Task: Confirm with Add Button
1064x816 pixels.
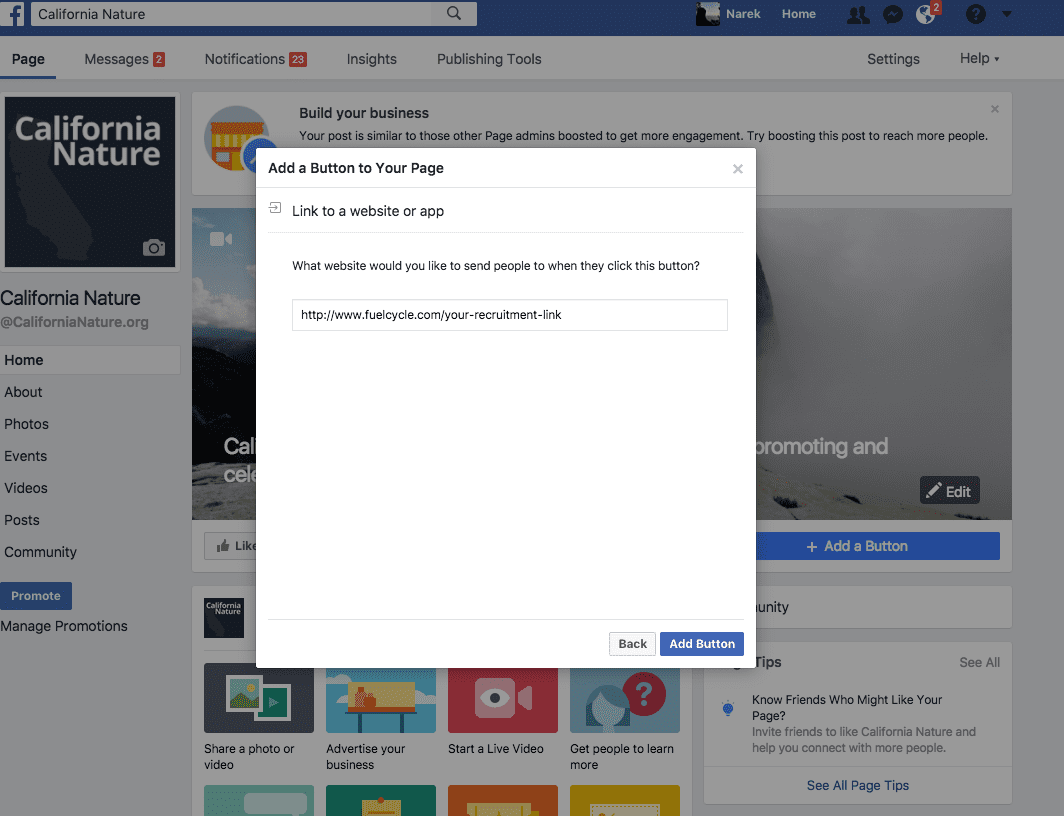Action: pyautogui.click(x=702, y=644)
